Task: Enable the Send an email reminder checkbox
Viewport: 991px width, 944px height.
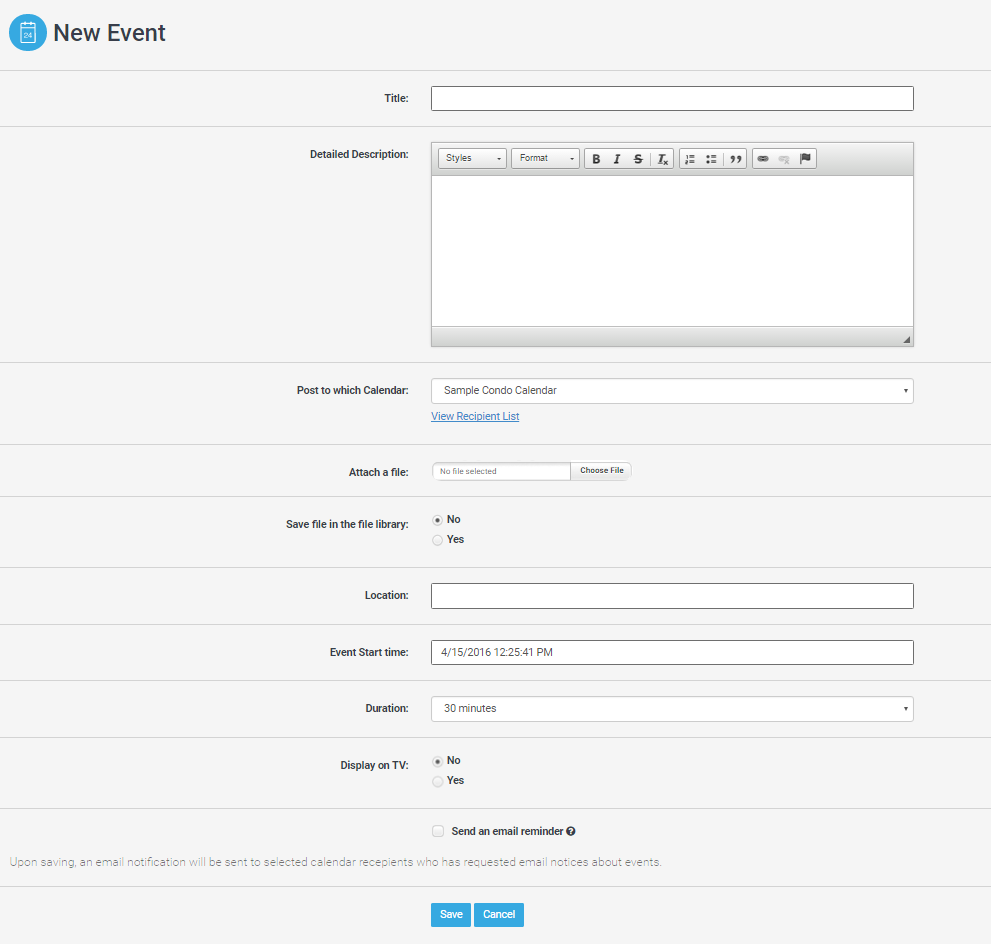Action: [x=438, y=831]
